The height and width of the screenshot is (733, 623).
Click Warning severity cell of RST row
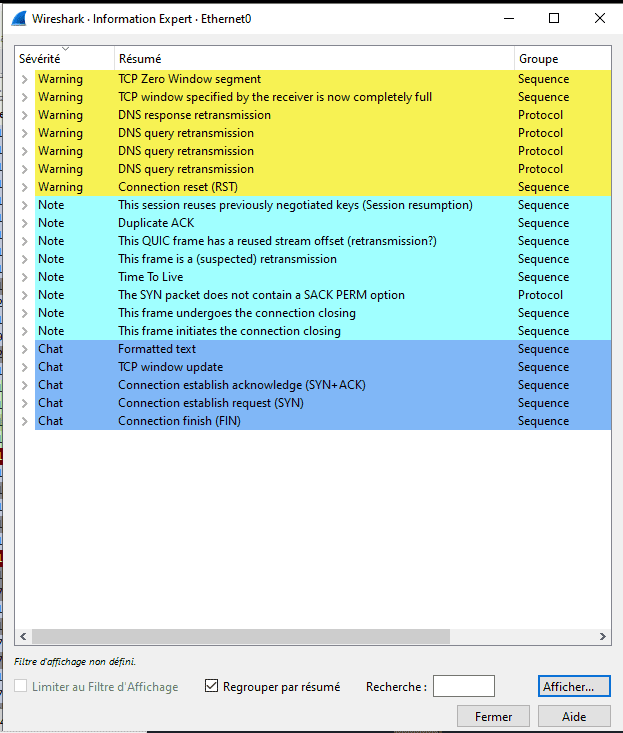tap(60, 187)
